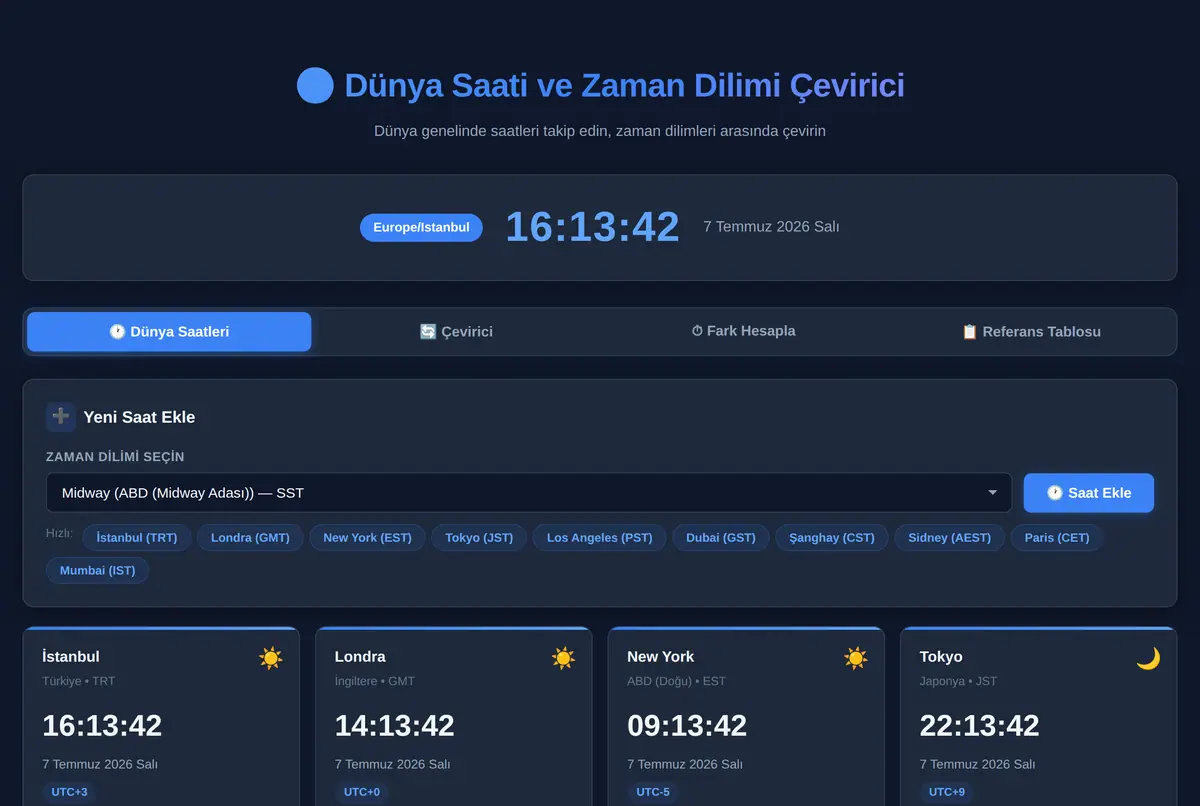Click the sun icon on the Londra card
Screen dimensions: 1200x806
point(564,658)
